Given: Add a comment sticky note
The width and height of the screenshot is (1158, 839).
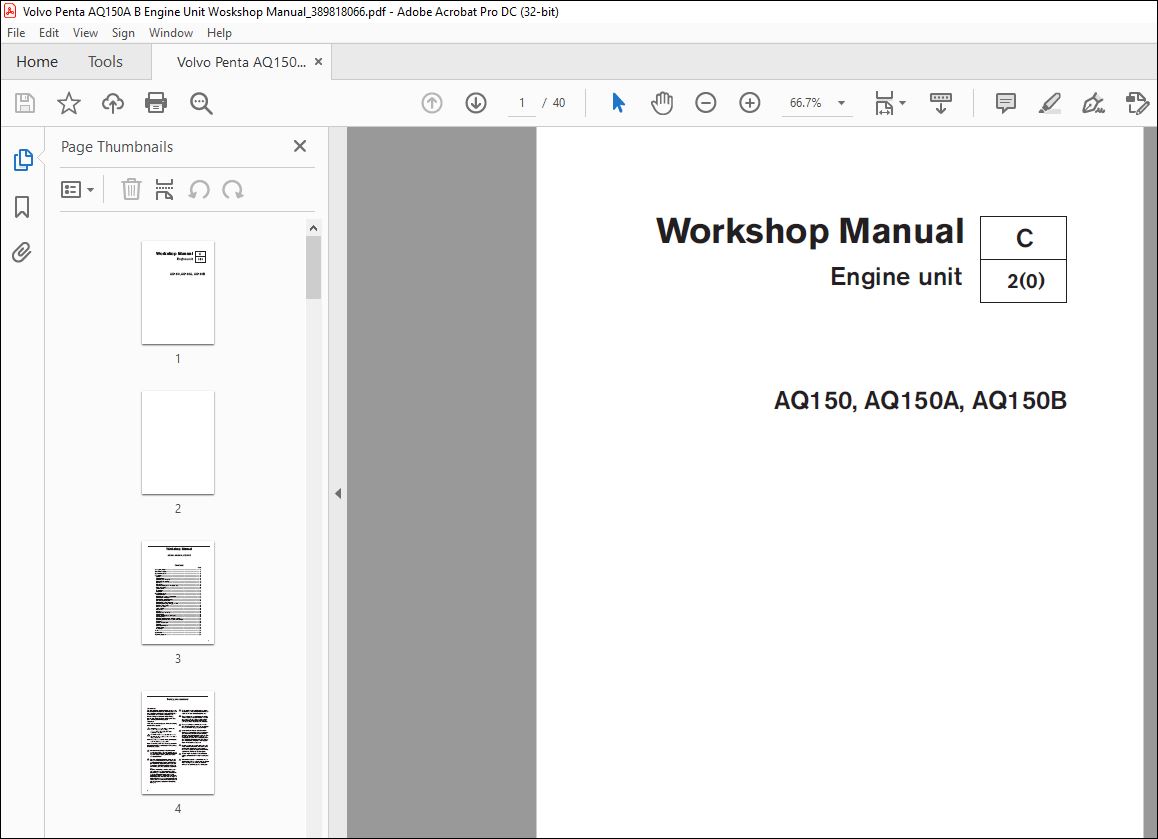Looking at the screenshot, I should click(1006, 103).
